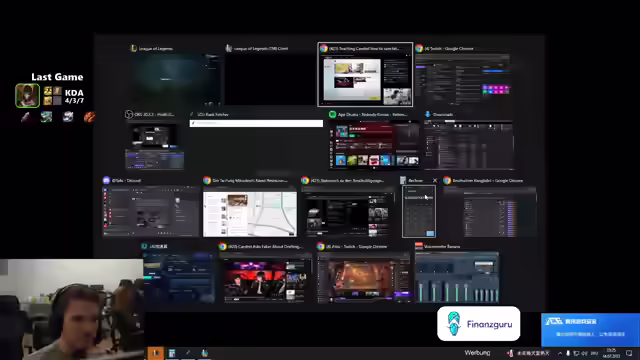Click the 'Rechner' window title
This screenshot has height=360, width=640.
pyautogui.click(x=416, y=180)
